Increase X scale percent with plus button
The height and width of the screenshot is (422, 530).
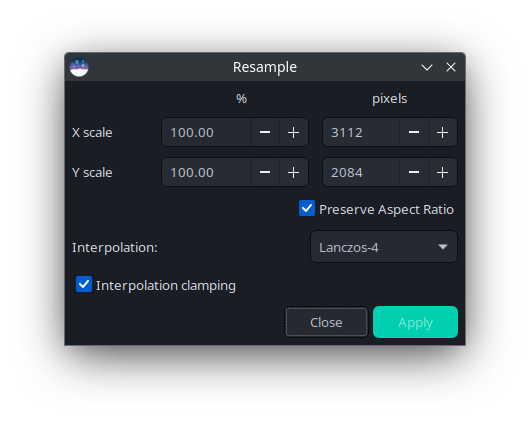[293, 132]
